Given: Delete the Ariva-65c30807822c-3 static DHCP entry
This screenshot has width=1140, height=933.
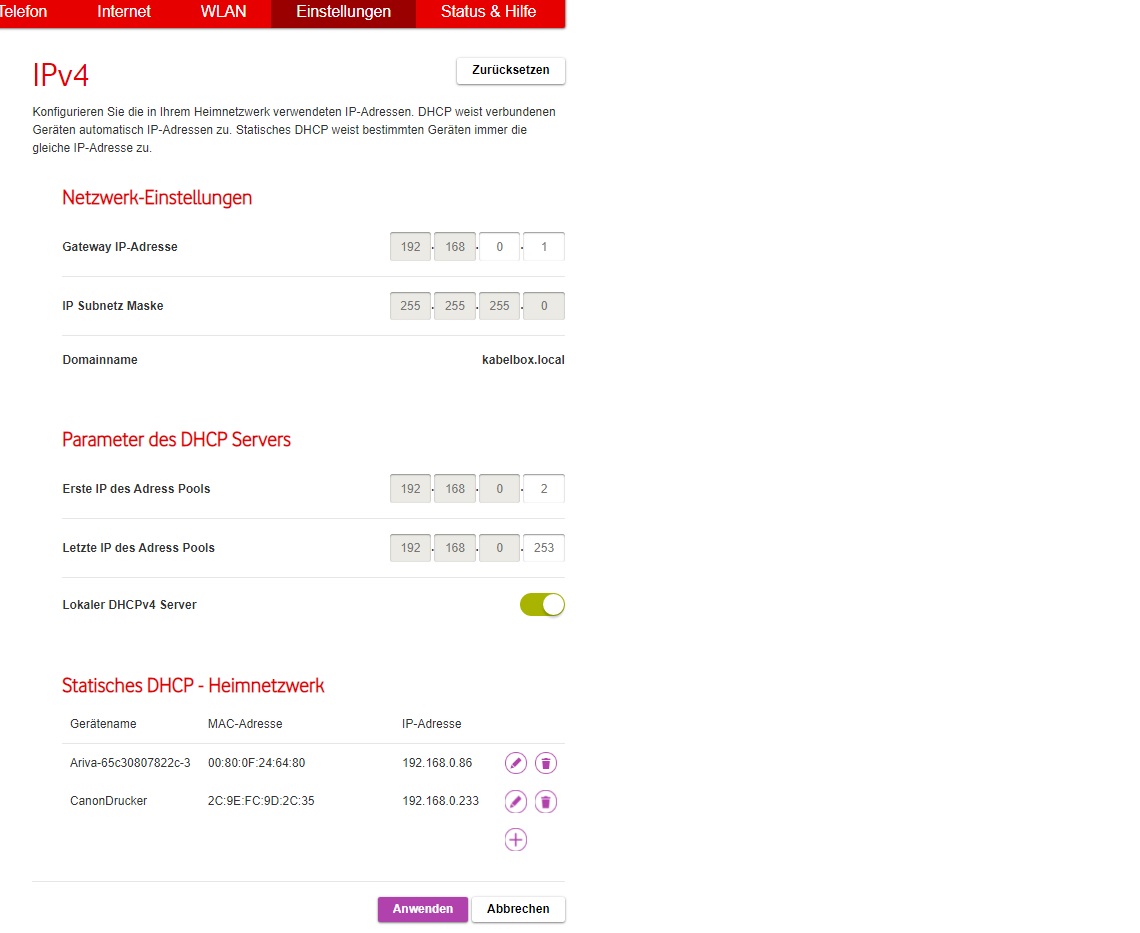Looking at the screenshot, I should click(x=546, y=763).
